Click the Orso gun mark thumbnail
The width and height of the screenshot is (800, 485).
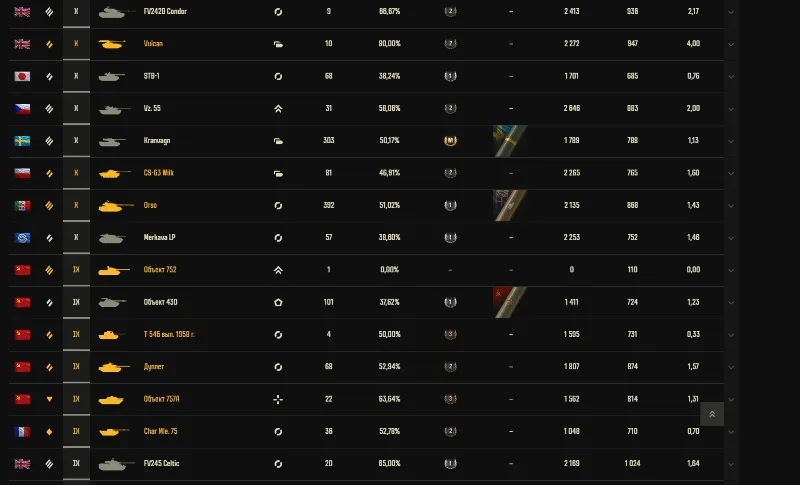(510, 206)
